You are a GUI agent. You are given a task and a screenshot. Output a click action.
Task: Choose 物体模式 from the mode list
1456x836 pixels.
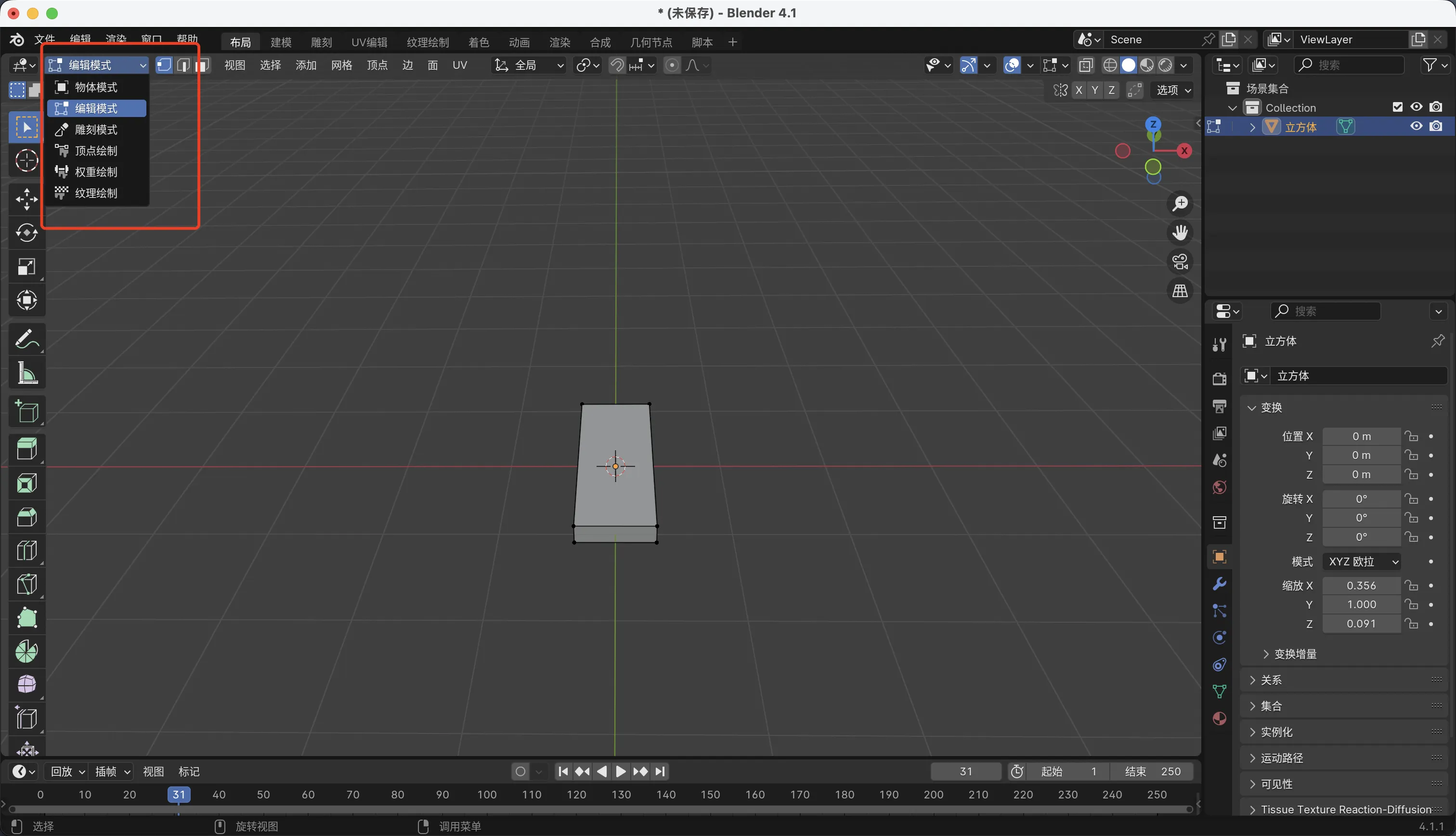96,87
